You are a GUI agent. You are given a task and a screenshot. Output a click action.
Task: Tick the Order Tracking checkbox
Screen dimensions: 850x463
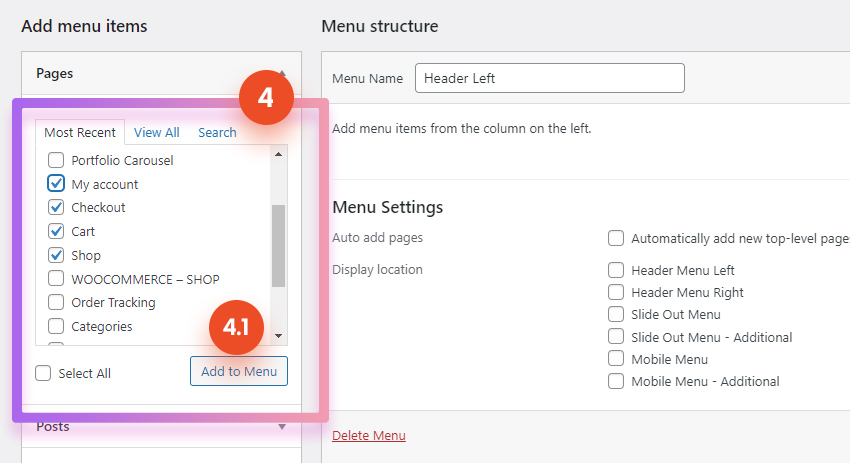(56, 302)
